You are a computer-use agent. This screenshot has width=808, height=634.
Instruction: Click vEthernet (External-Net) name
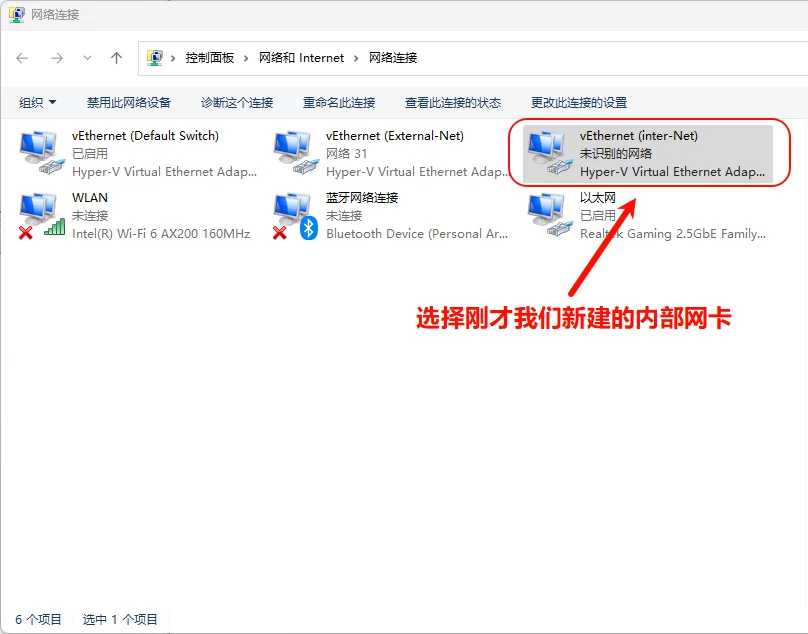coord(395,136)
